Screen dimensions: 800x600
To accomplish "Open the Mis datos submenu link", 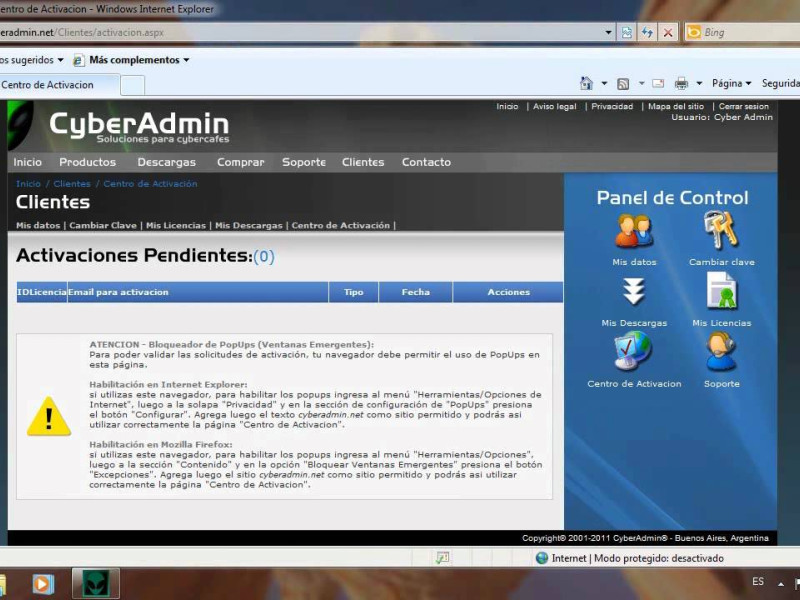I will coord(38,226).
